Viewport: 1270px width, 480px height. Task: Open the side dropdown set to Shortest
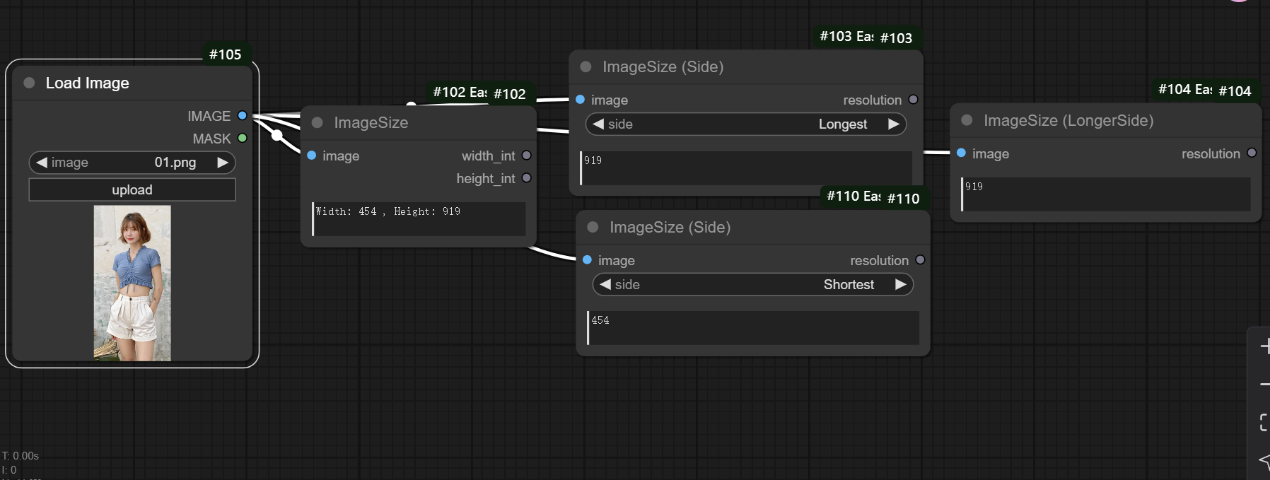click(x=752, y=284)
